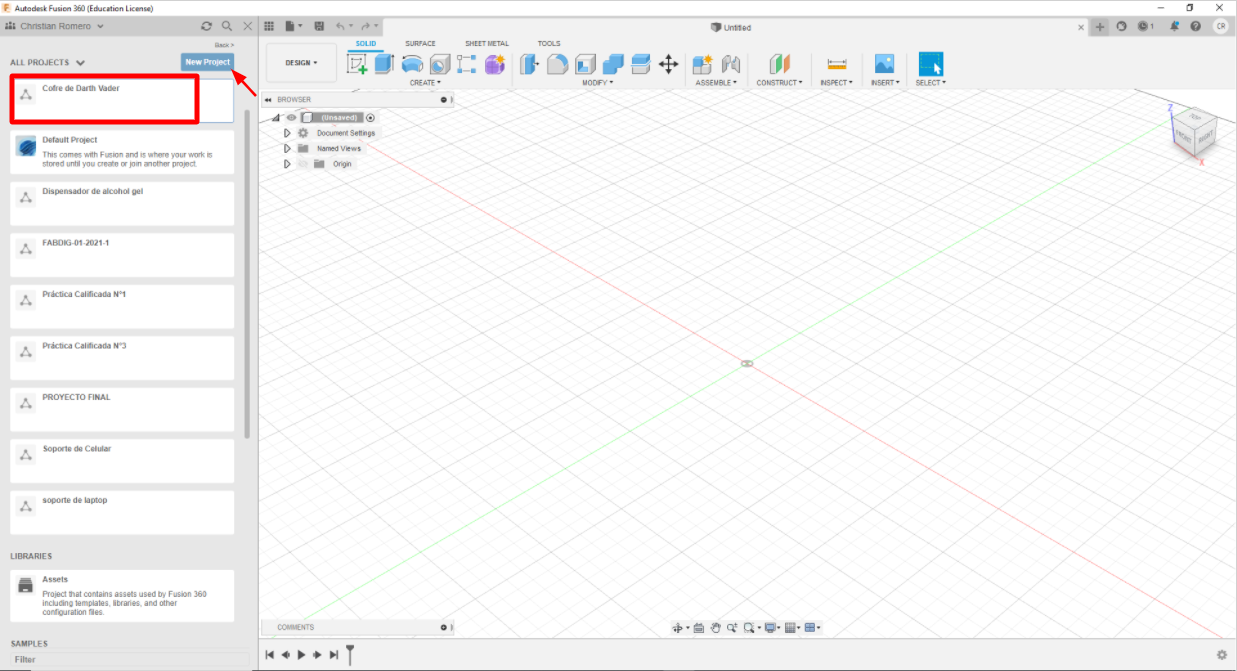
Task: Open the notifications bell
Action: coord(1176,26)
